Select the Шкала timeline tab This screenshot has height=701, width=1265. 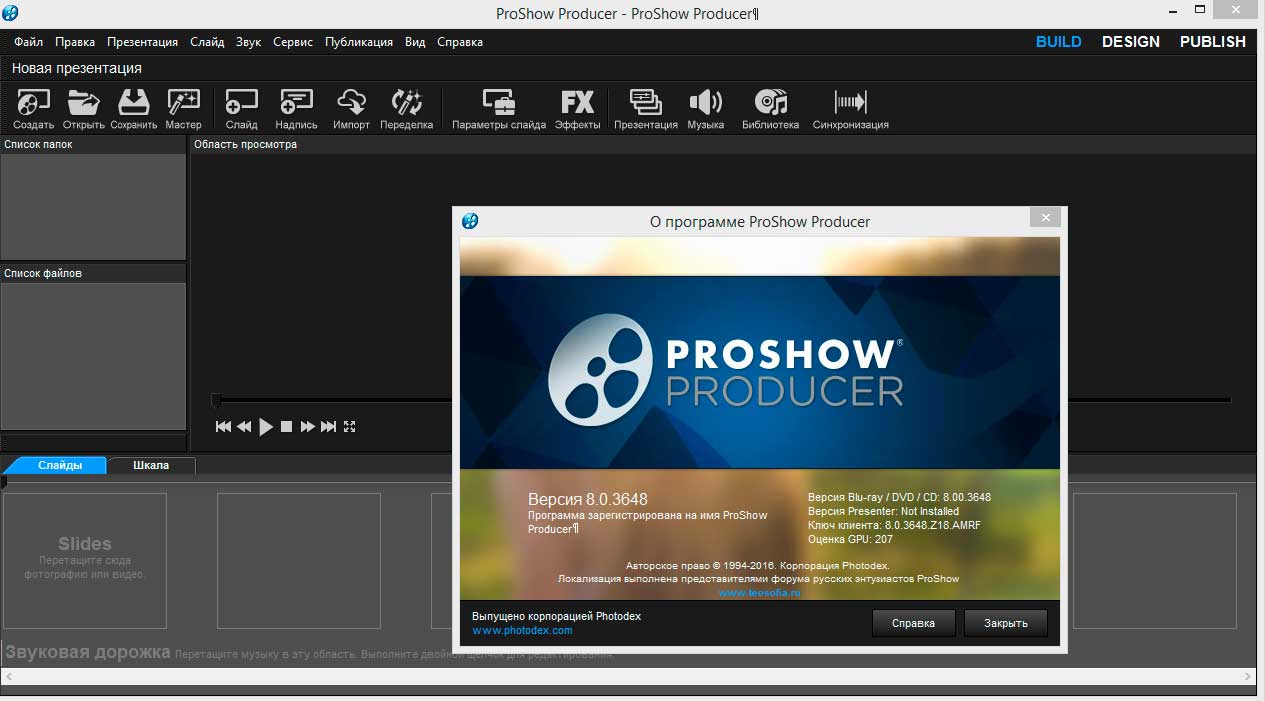pyautogui.click(x=151, y=465)
